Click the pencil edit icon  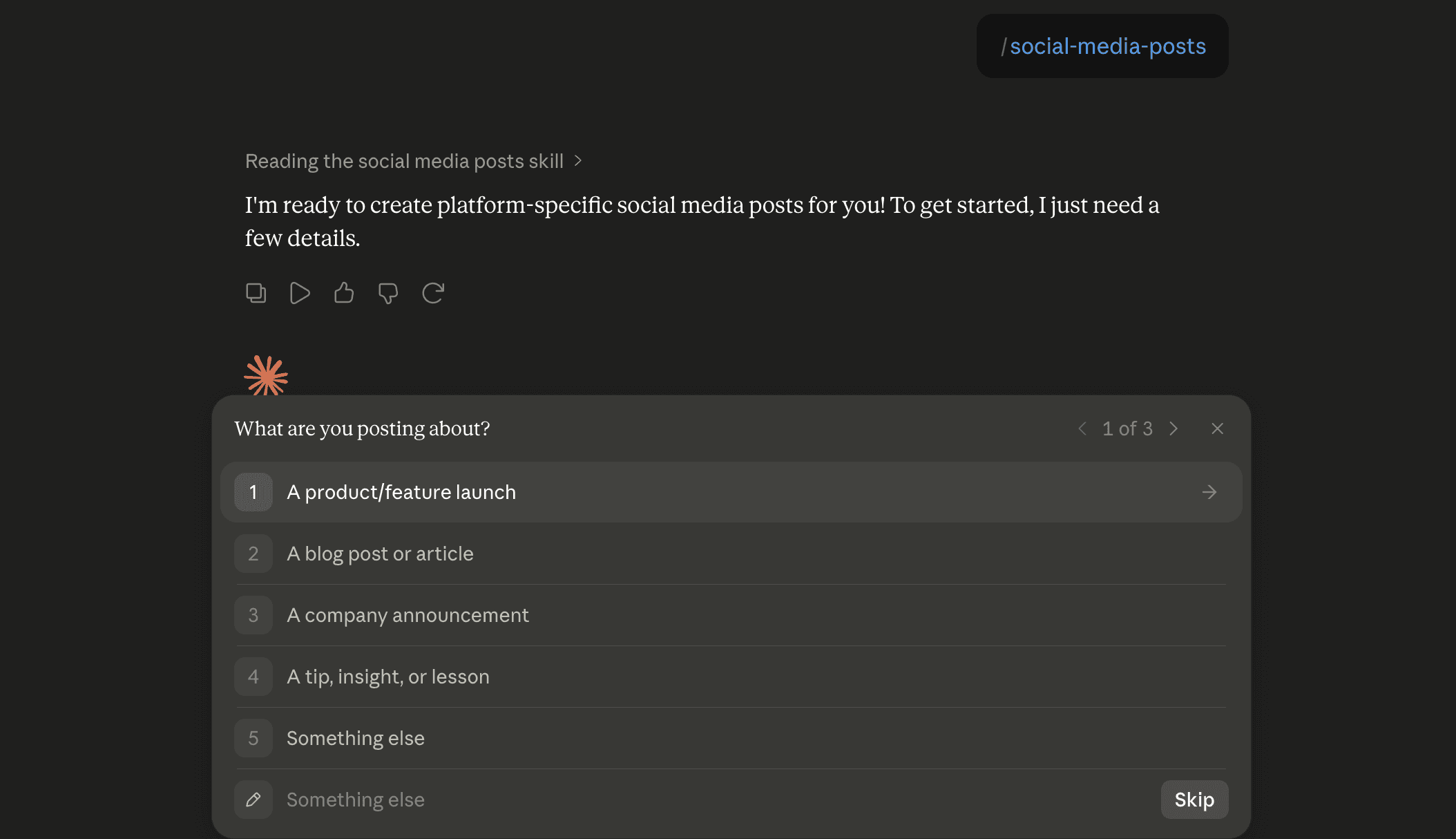253,800
